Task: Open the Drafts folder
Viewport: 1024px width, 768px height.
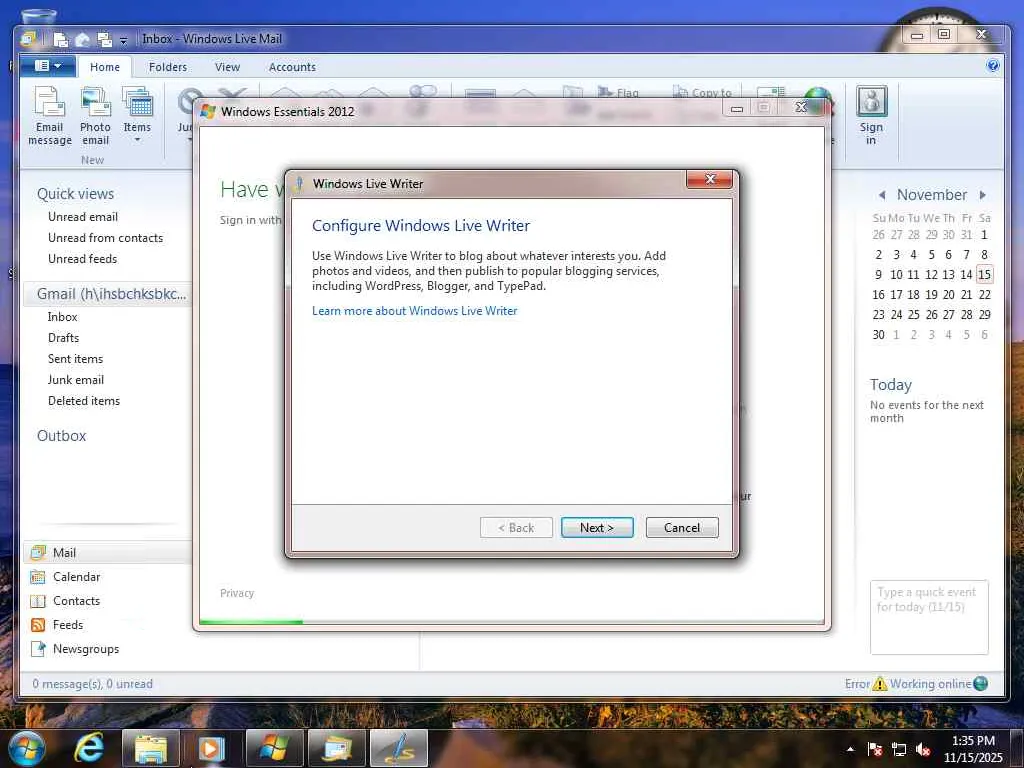Action: point(63,338)
